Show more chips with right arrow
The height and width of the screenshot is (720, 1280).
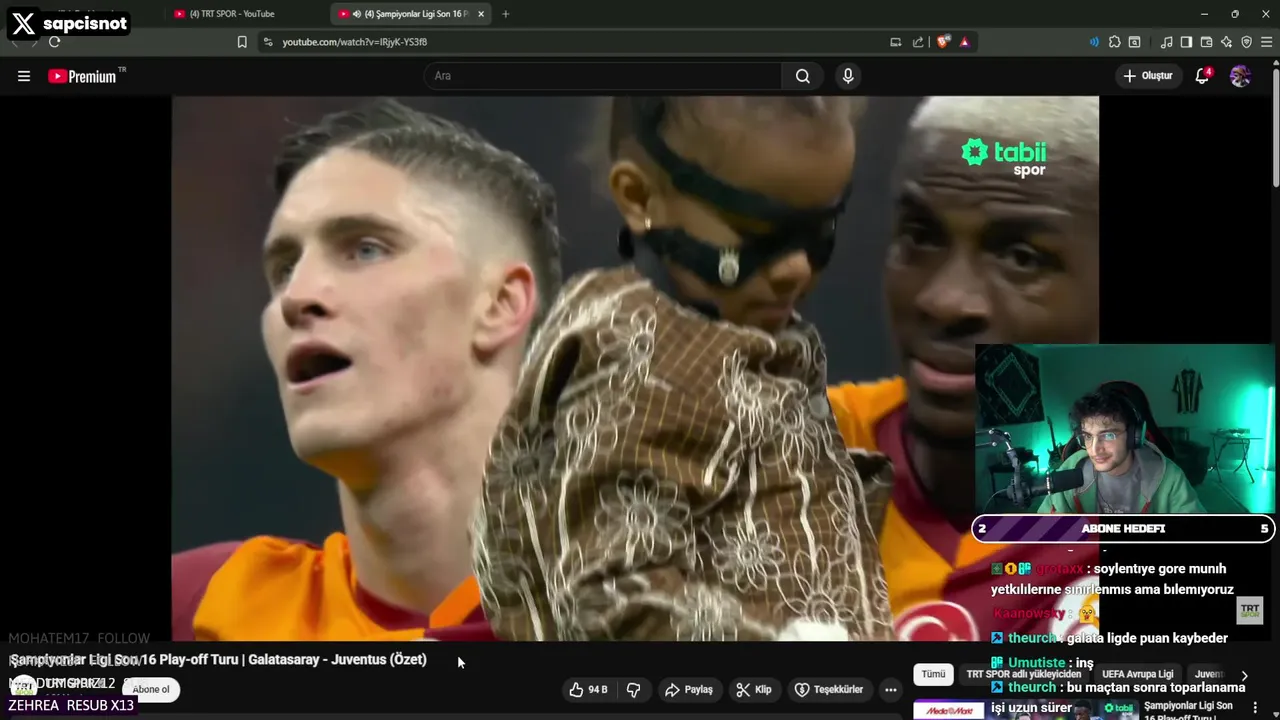1244,675
